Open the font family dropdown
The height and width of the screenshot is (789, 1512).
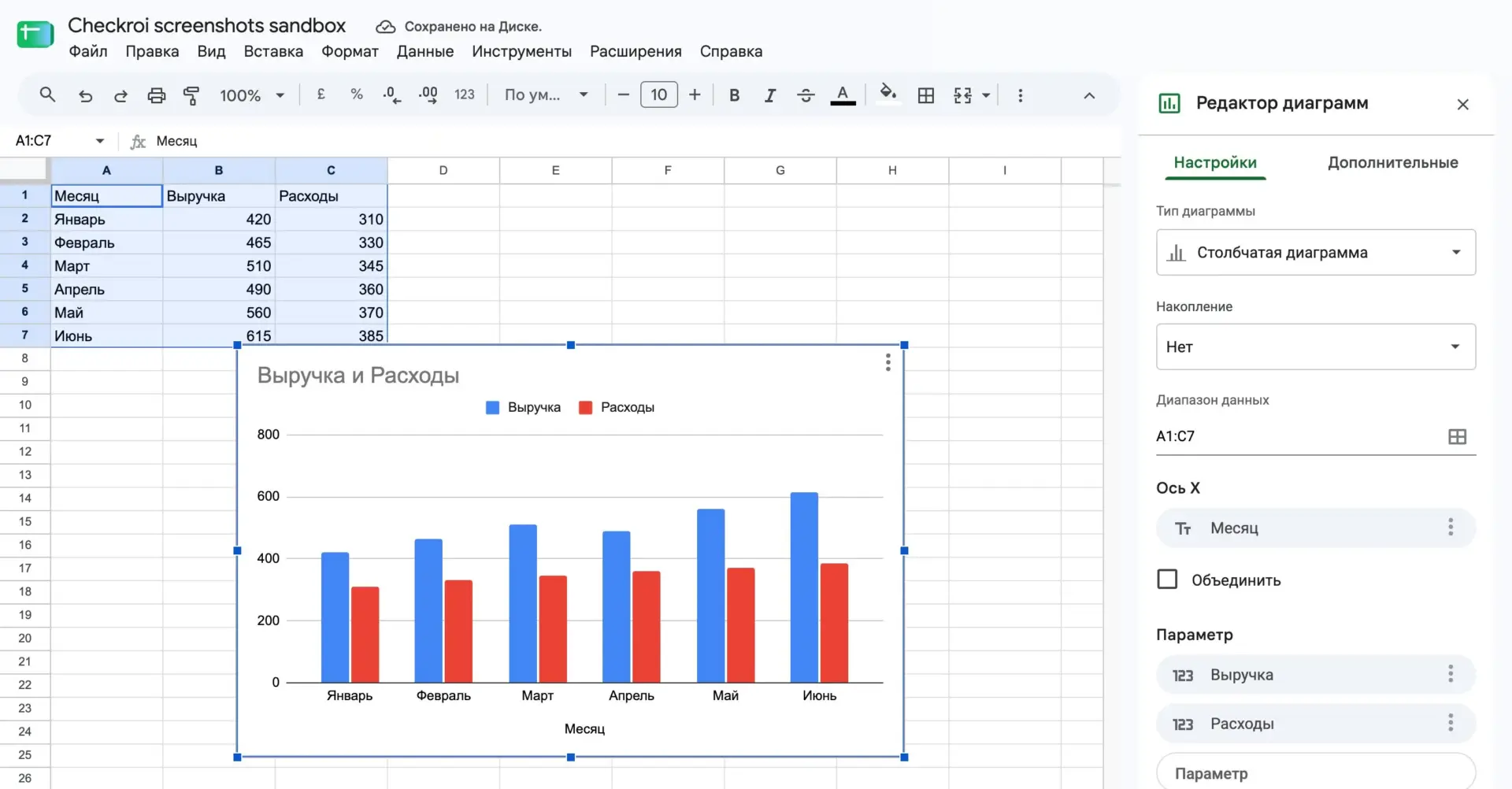547,95
